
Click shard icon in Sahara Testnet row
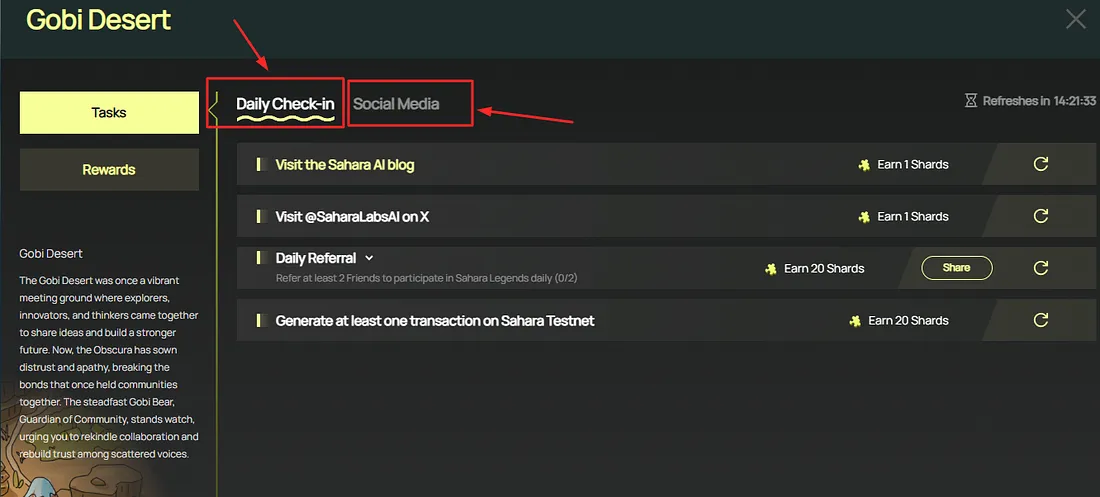tap(855, 321)
